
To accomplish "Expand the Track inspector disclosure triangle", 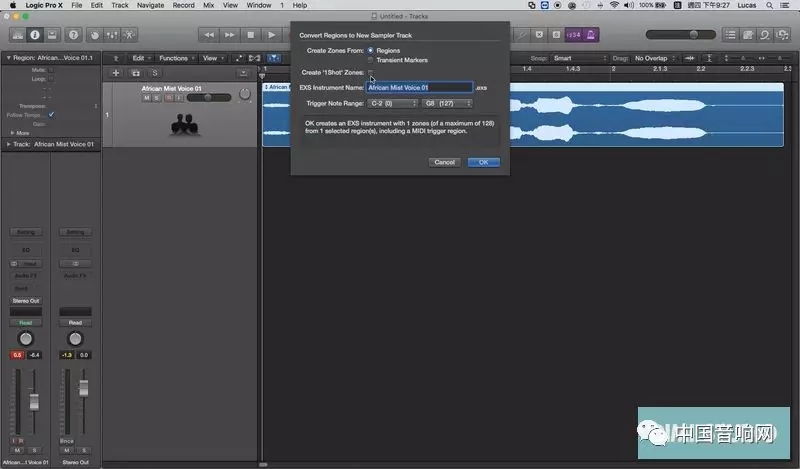I will (8, 144).
